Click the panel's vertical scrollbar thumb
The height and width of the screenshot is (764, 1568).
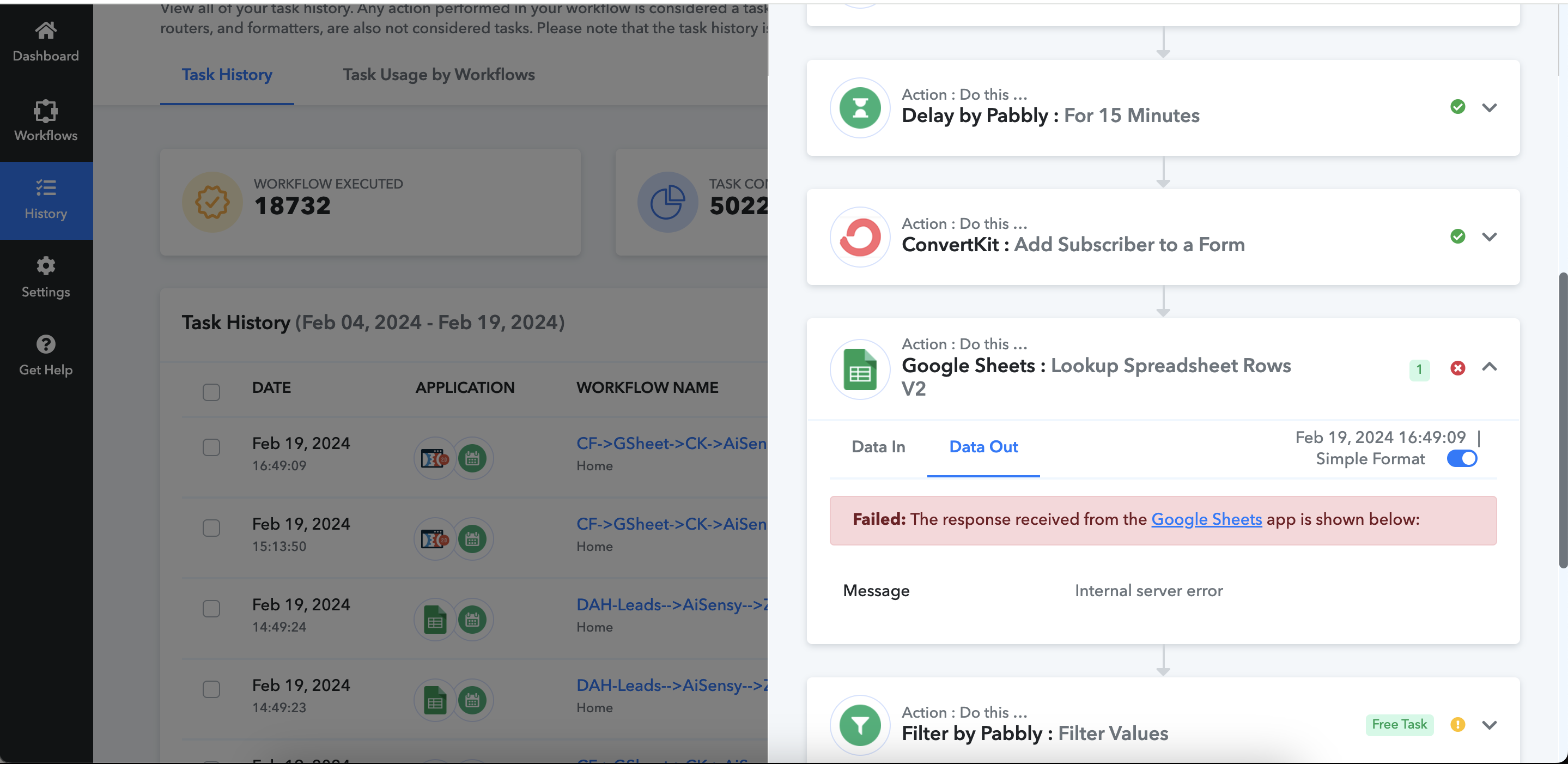(1563, 420)
